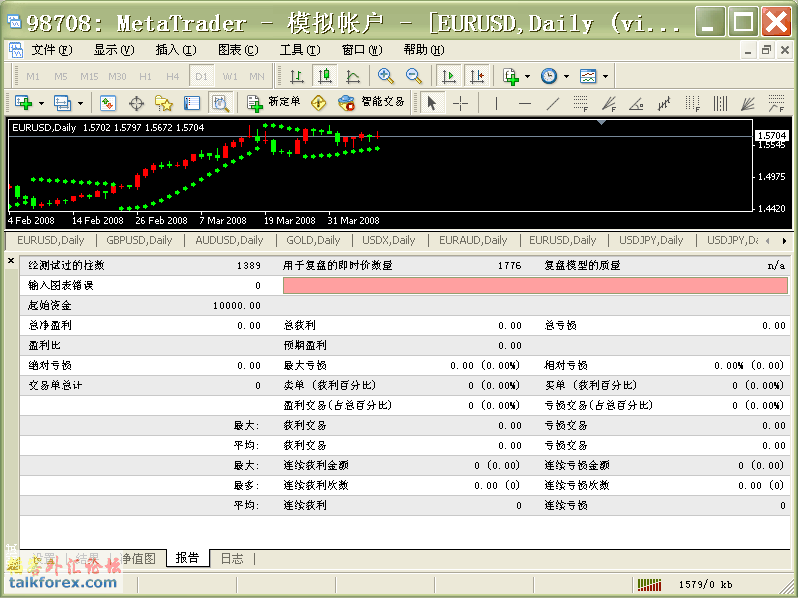This screenshot has height=598, width=798.
Task: Toggle the Terminal window icon
Action: pos(192,103)
